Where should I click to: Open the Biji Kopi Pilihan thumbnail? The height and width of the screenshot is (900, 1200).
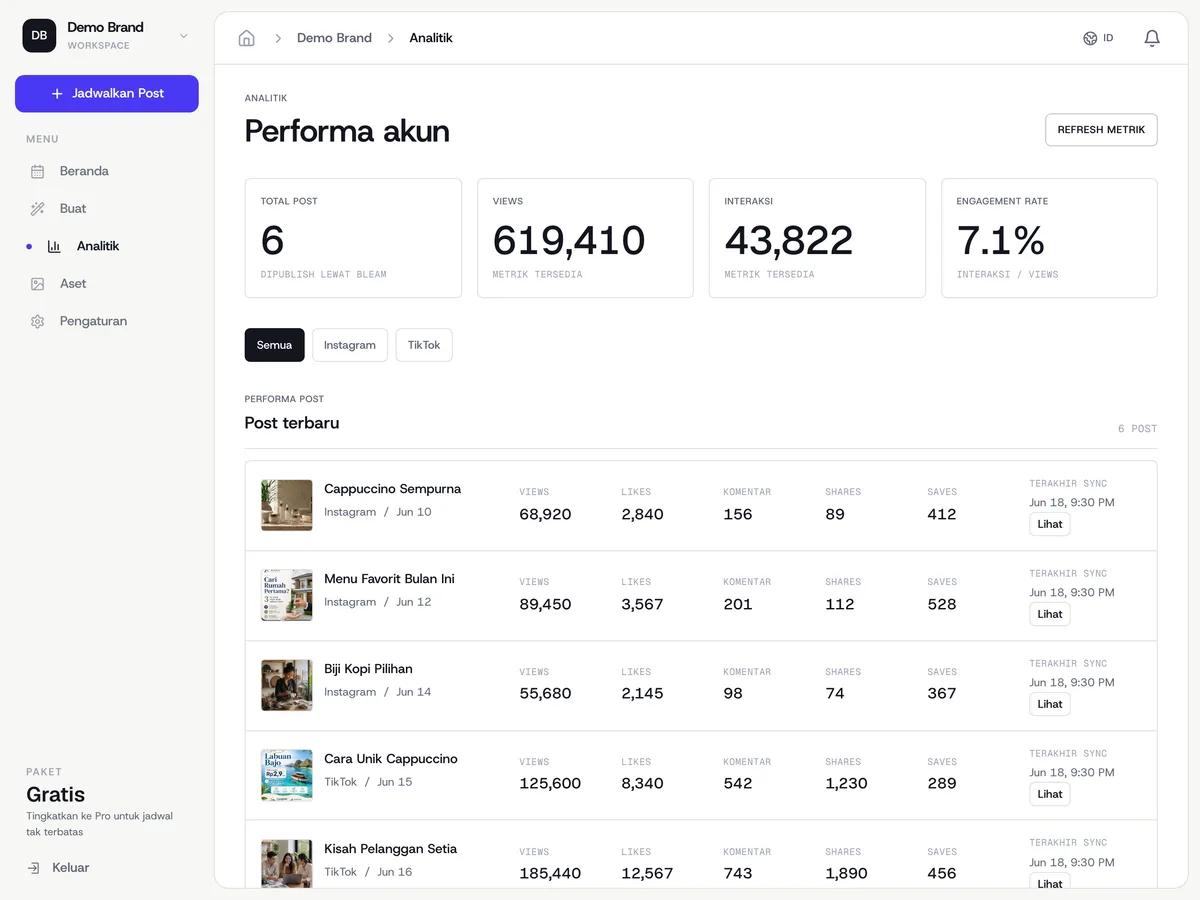tap(286, 685)
